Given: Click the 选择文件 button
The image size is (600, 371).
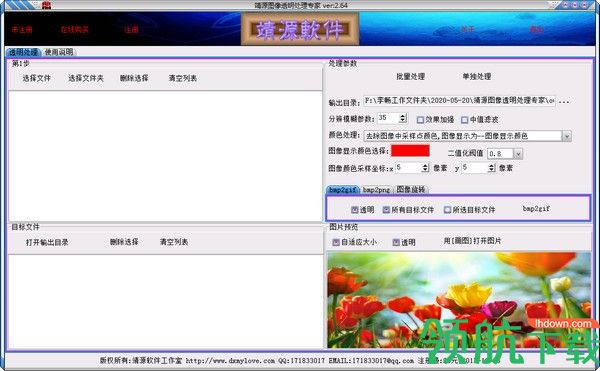Looking at the screenshot, I should point(36,78).
